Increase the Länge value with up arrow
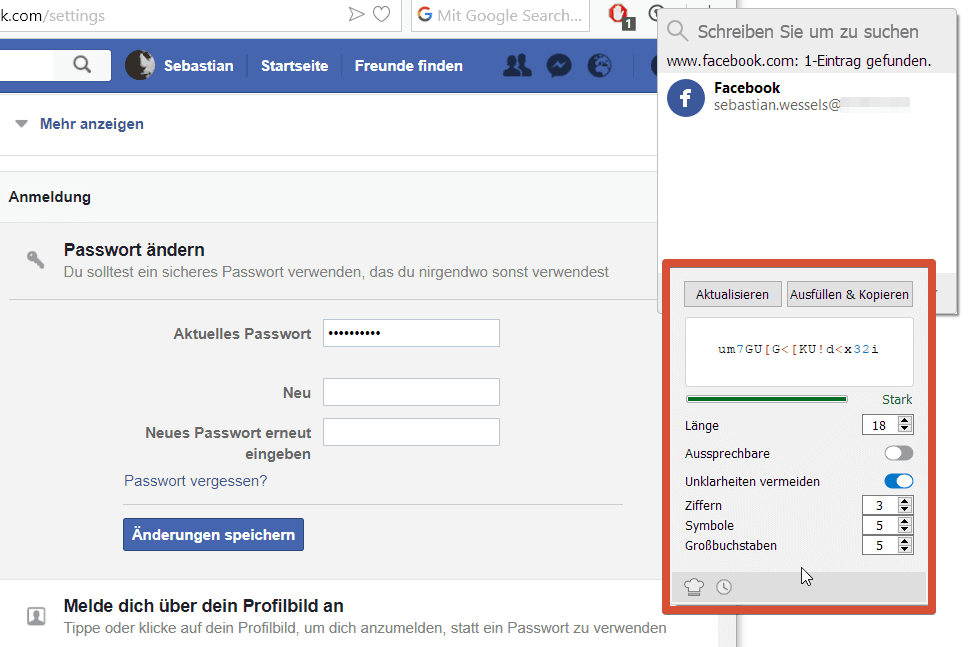 pos(905,420)
